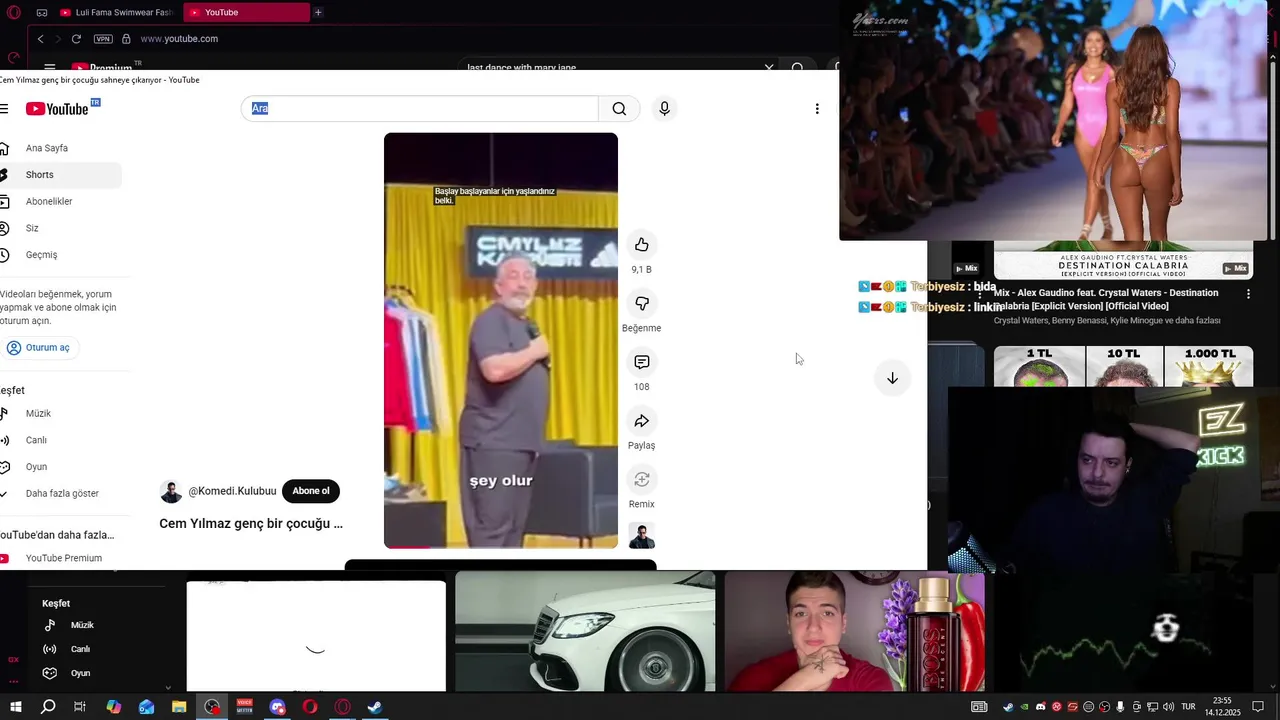1280x720 pixels.
Task: Reload the page
Action: click(x=76, y=39)
